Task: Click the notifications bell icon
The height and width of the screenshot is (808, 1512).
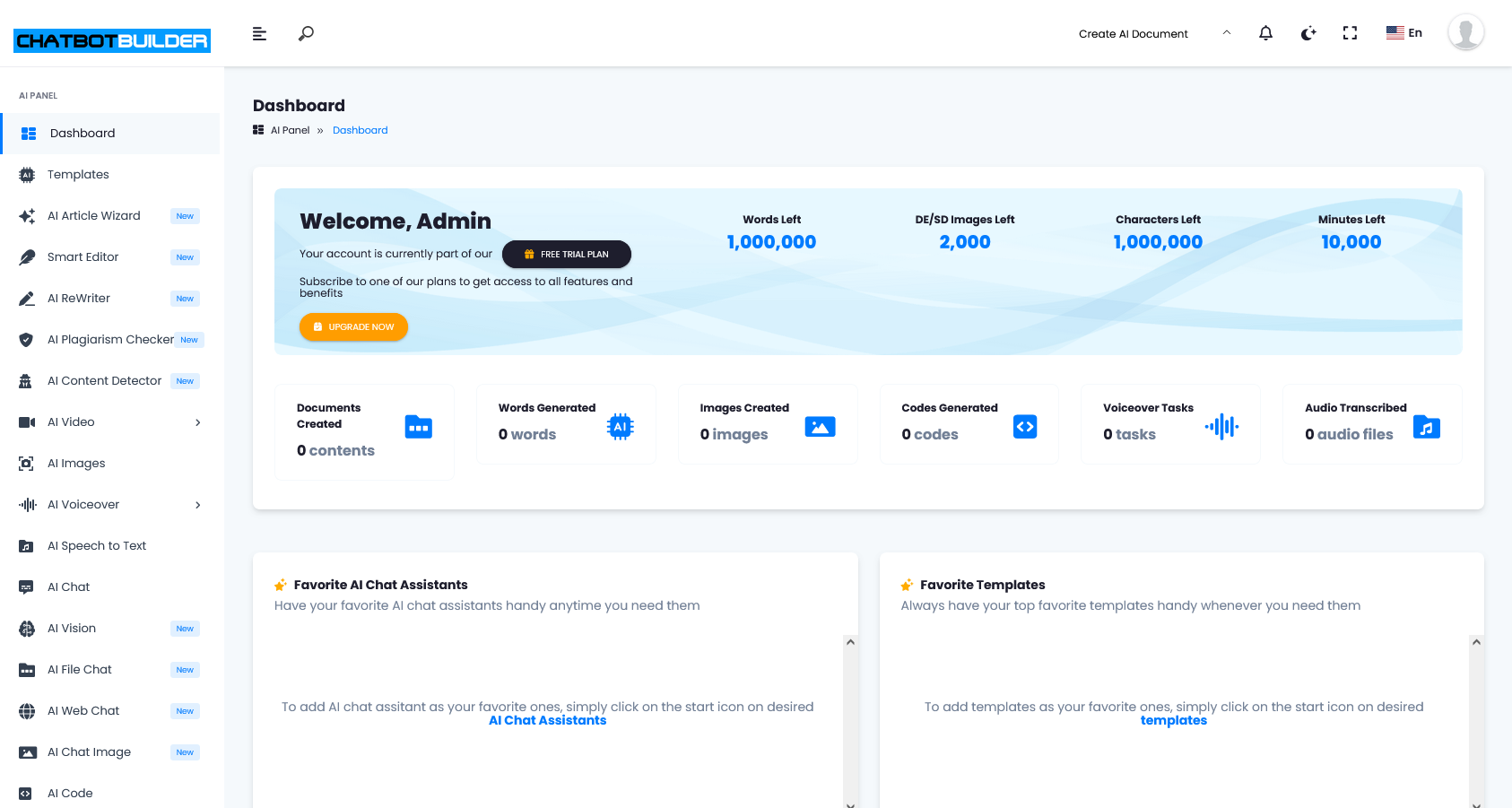Action: click(1265, 32)
